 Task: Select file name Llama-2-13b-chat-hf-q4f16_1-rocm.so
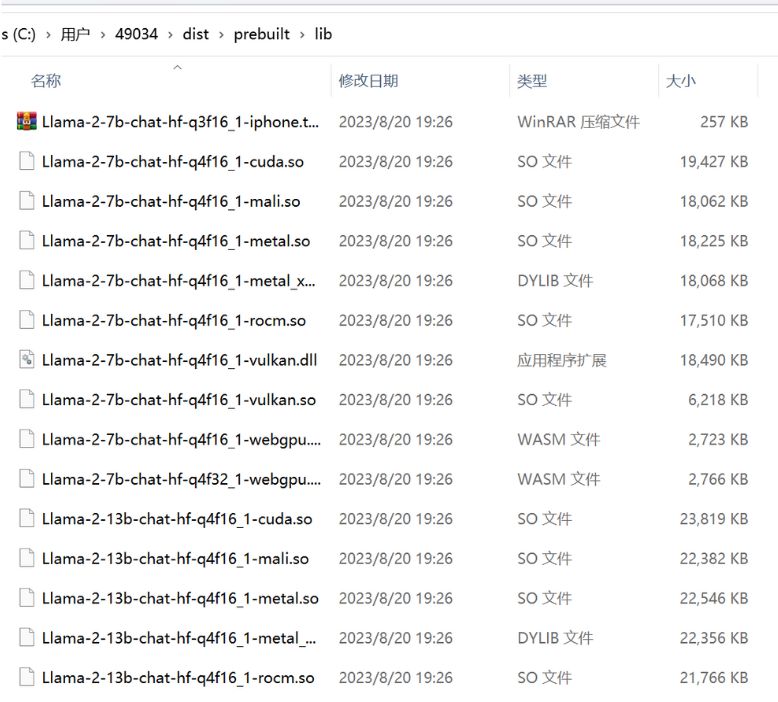pos(178,678)
